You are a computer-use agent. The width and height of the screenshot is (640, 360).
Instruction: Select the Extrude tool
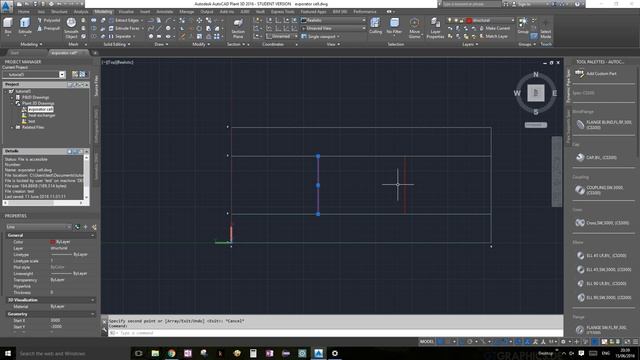click(x=25, y=26)
